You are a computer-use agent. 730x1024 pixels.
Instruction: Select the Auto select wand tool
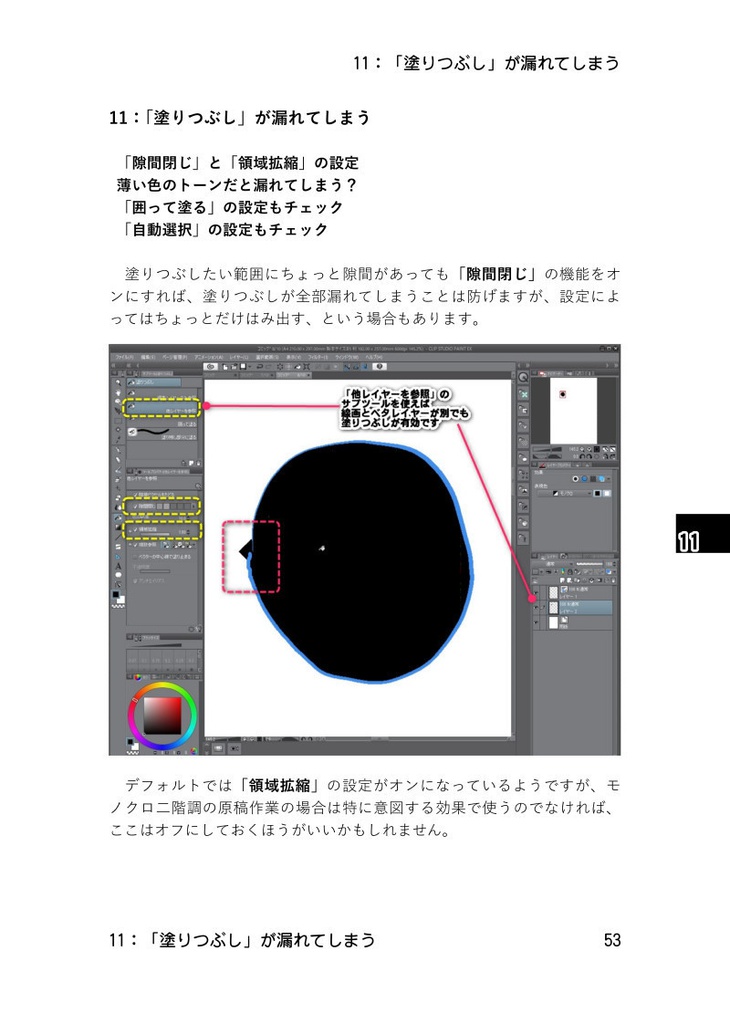118,430
